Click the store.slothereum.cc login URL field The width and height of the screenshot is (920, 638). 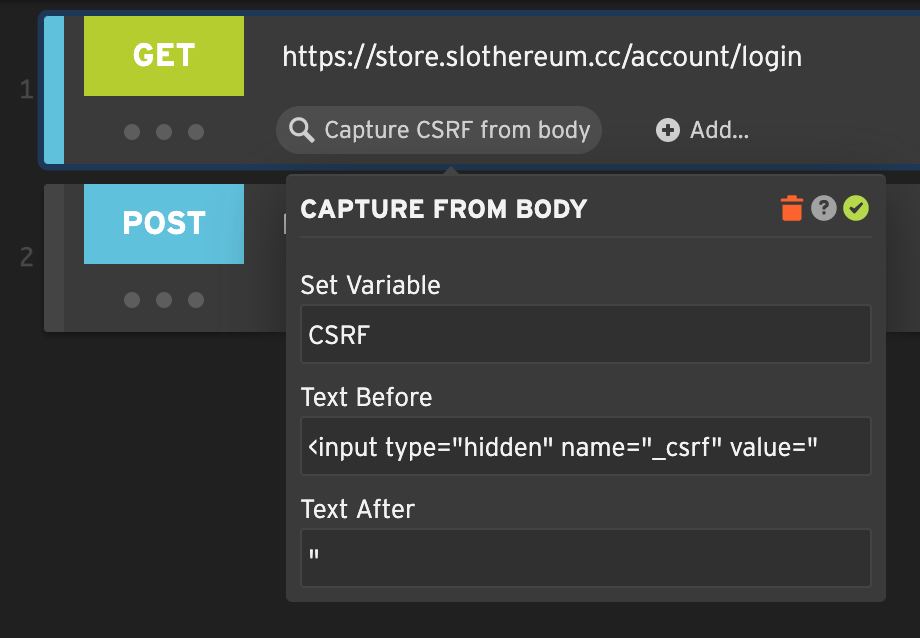(x=544, y=57)
